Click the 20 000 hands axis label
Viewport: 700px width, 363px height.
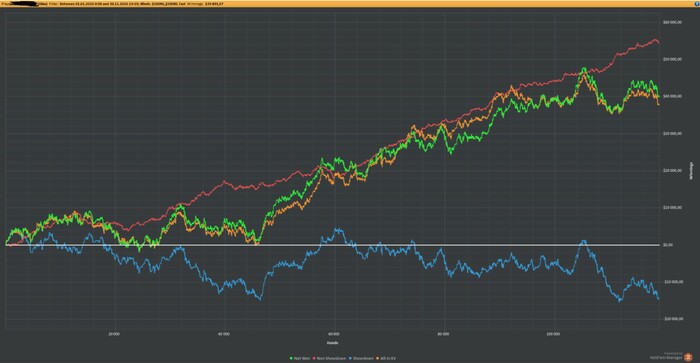[x=114, y=334]
